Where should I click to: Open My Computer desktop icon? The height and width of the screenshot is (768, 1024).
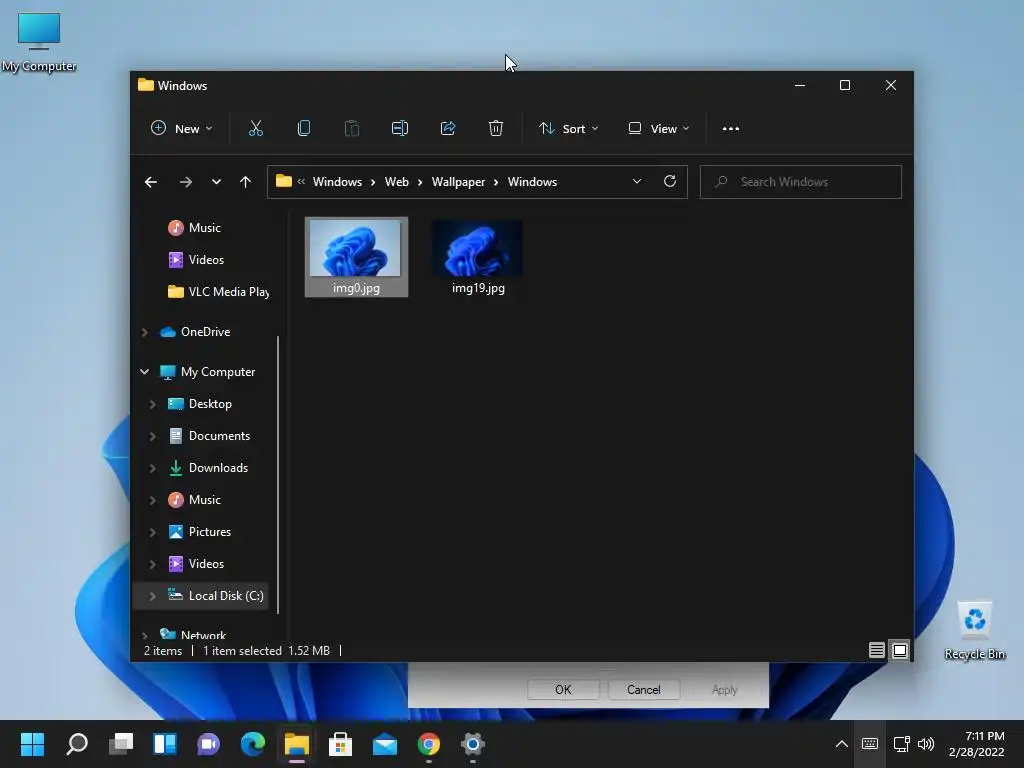(x=39, y=40)
